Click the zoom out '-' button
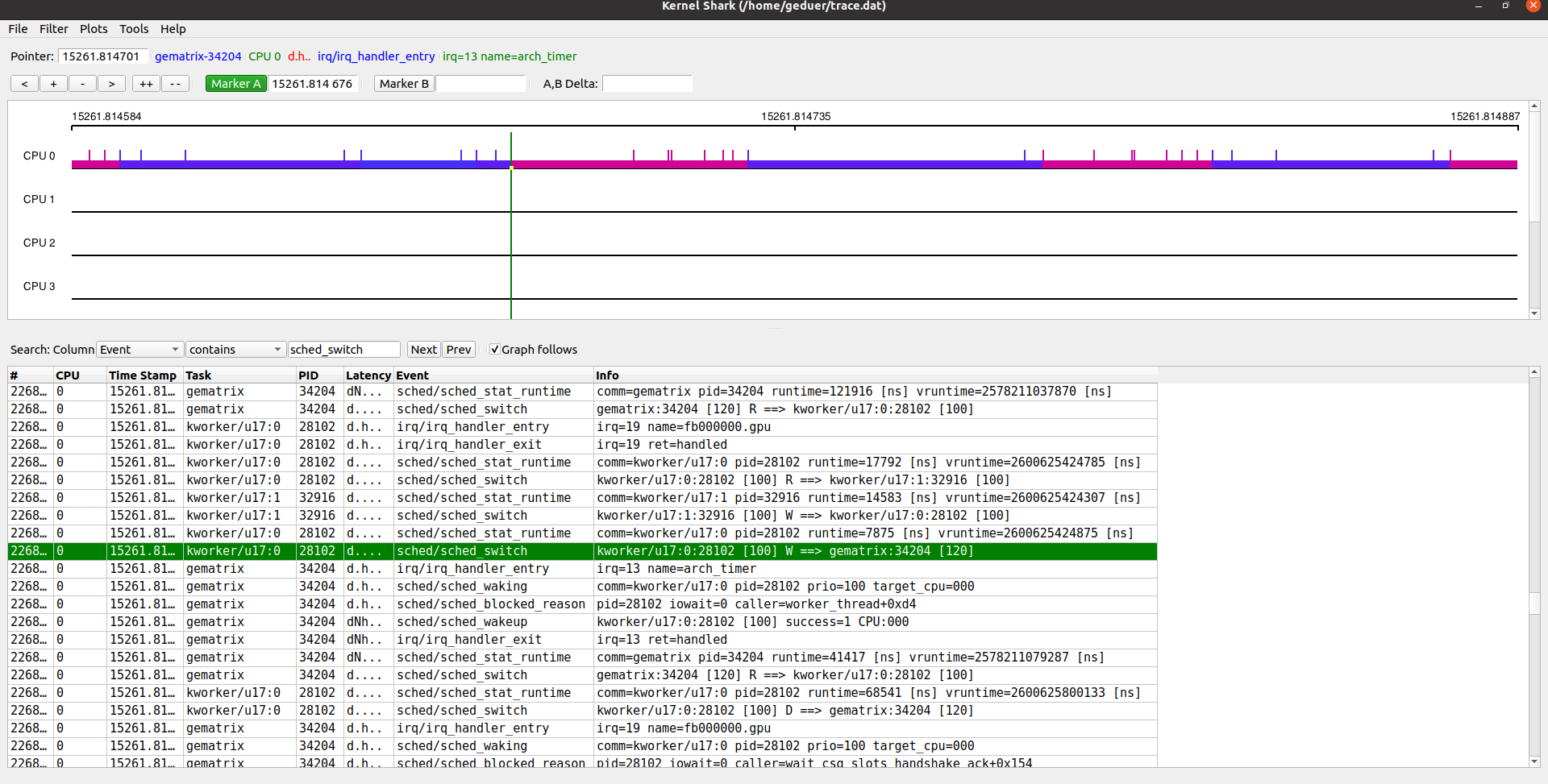Viewport: 1548px width, 784px height. coord(82,84)
